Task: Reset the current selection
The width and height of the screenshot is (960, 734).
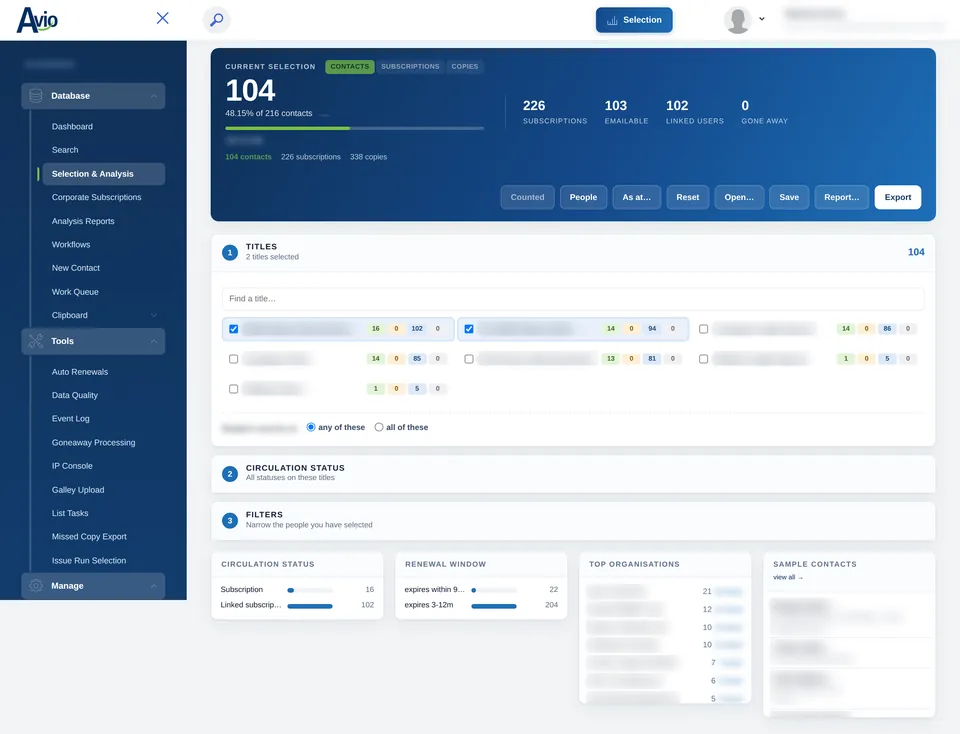Action: [x=688, y=197]
